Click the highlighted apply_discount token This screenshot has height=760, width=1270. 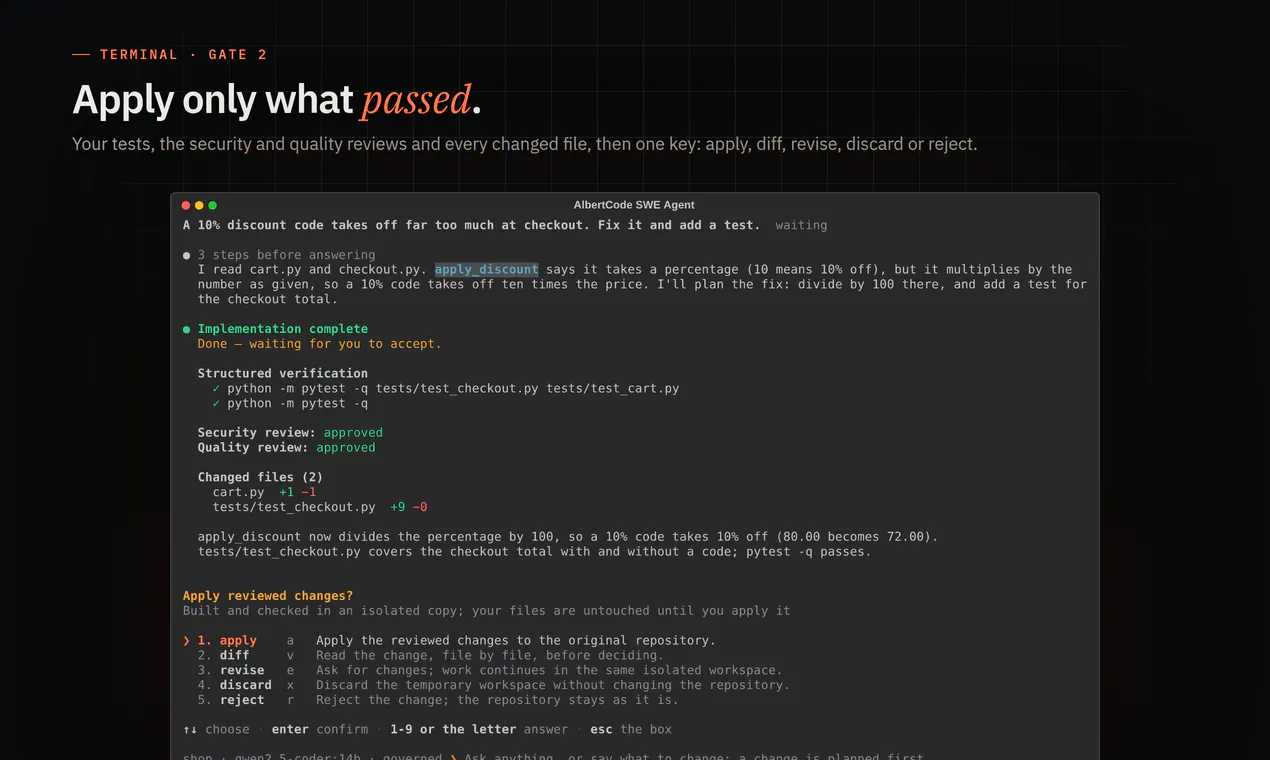486,269
